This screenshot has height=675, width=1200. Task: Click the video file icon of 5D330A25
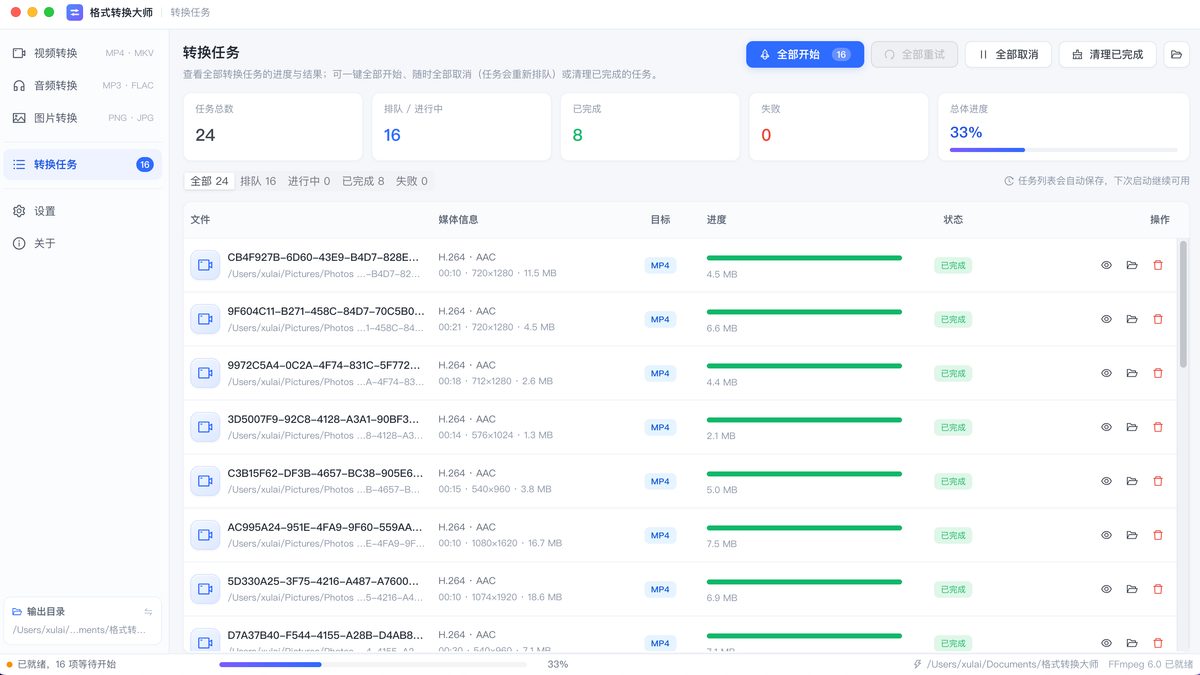(x=205, y=589)
